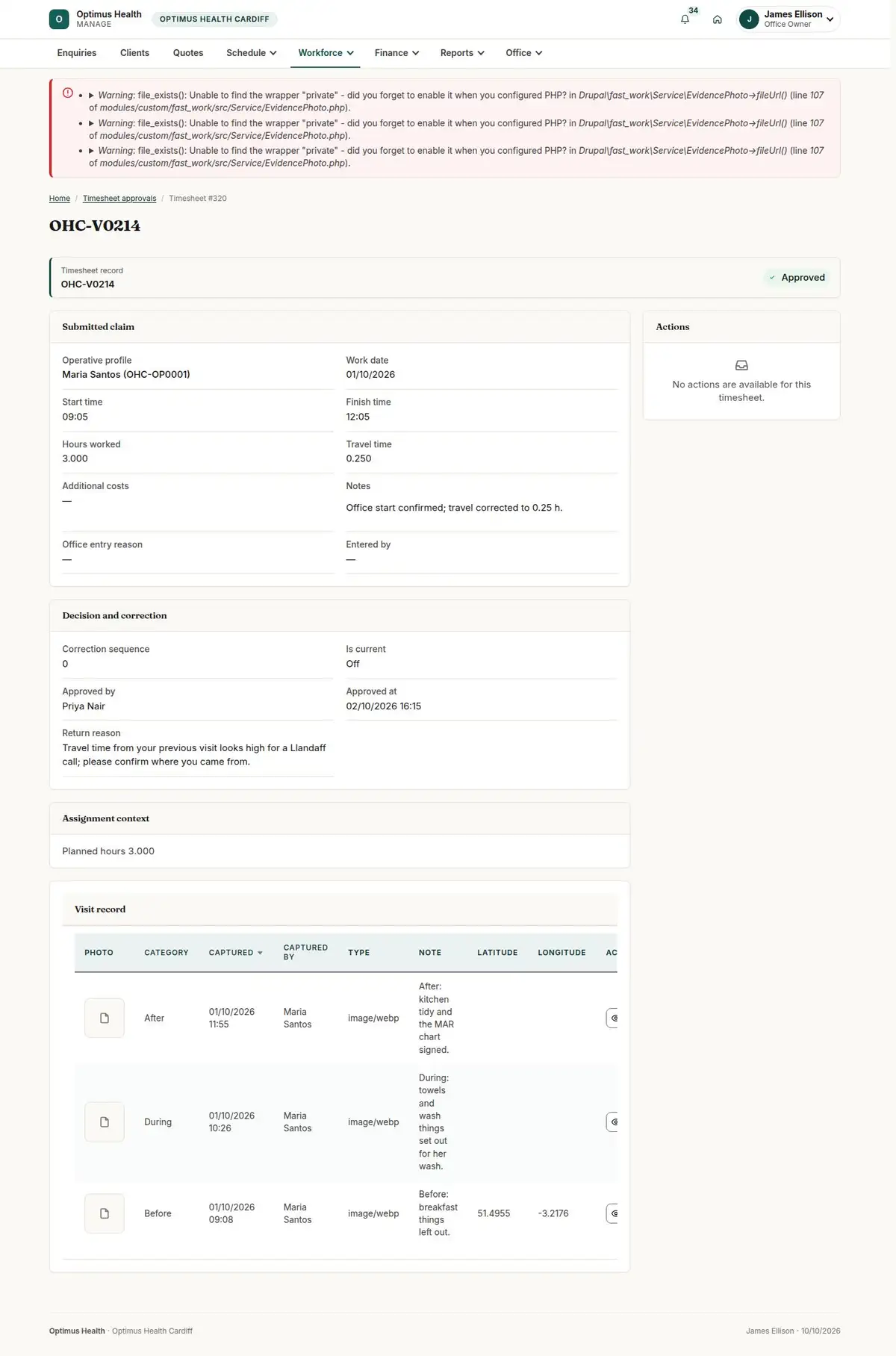Viewport: 896px width, 1356px height.
Task: Click the Home breadcrumb link
Action: click(x=60, y=199)
